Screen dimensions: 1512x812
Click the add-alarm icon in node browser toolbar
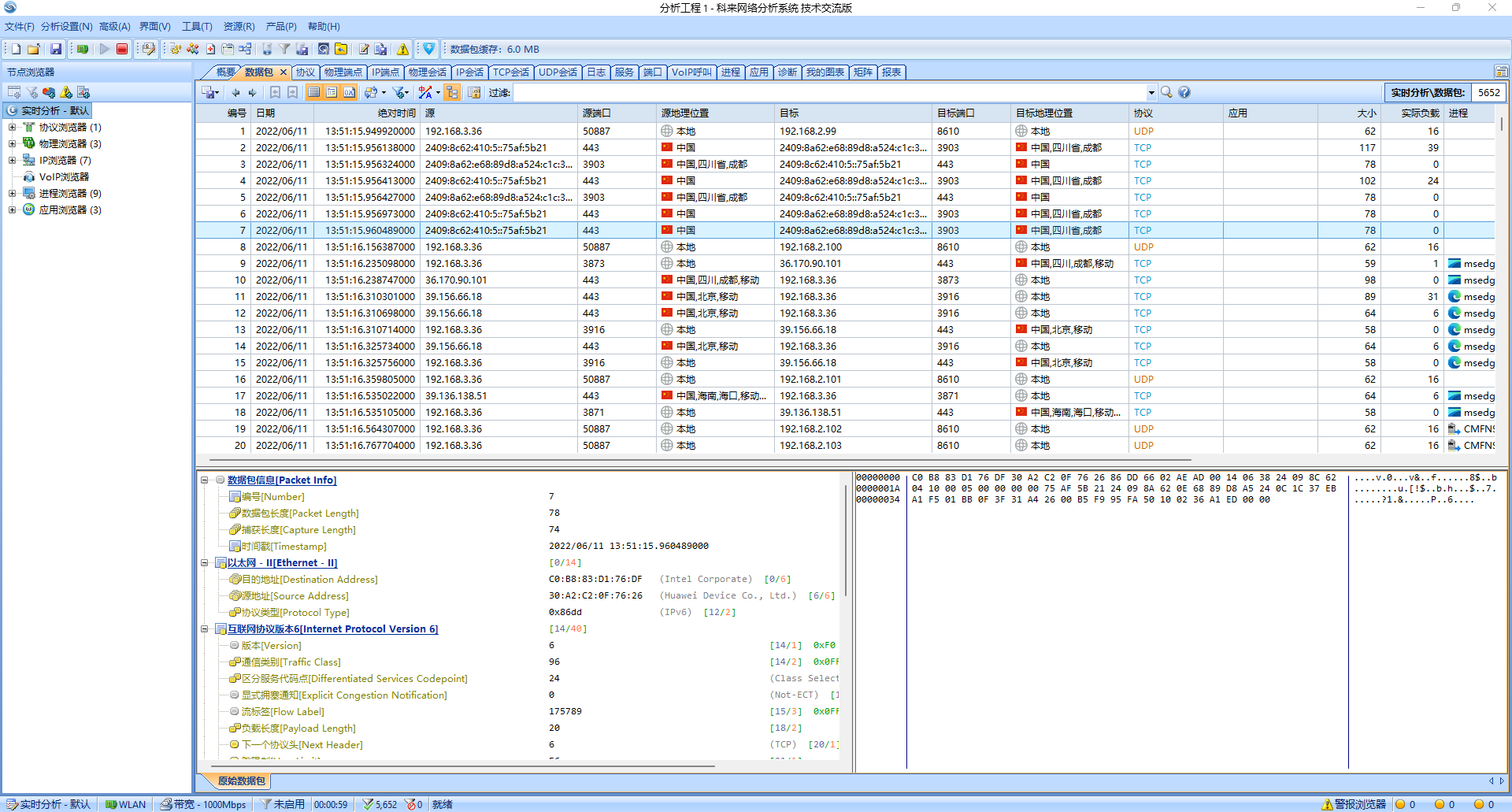pos(66,92)
